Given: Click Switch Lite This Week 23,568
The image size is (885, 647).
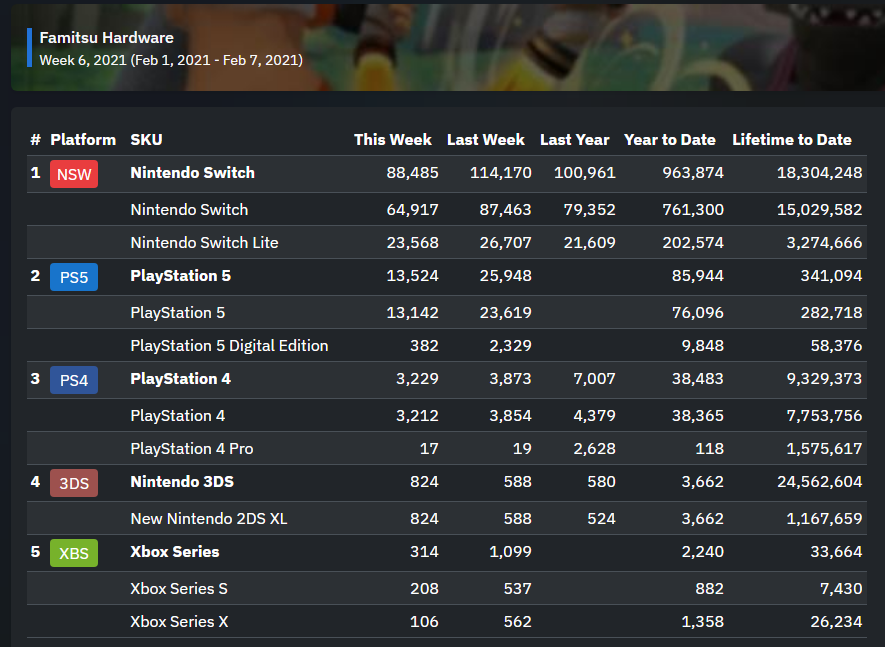Looking at the screenshot, I should (413, 243).
